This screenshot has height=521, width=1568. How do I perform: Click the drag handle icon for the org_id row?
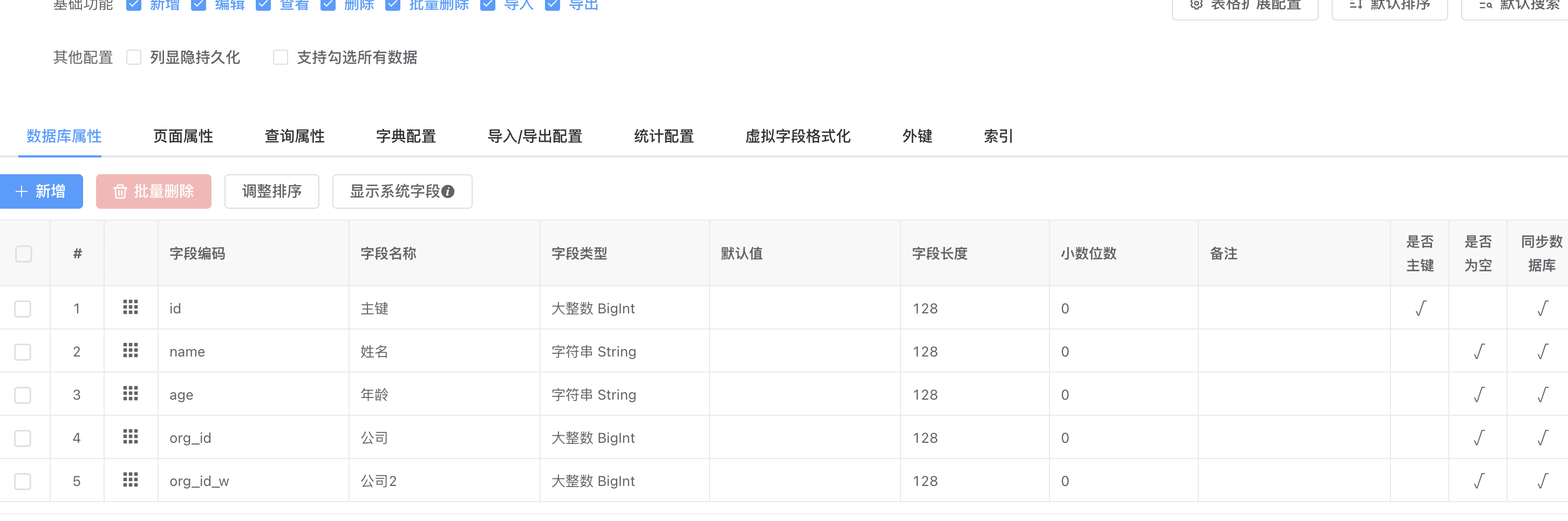(x=130, y=437)
